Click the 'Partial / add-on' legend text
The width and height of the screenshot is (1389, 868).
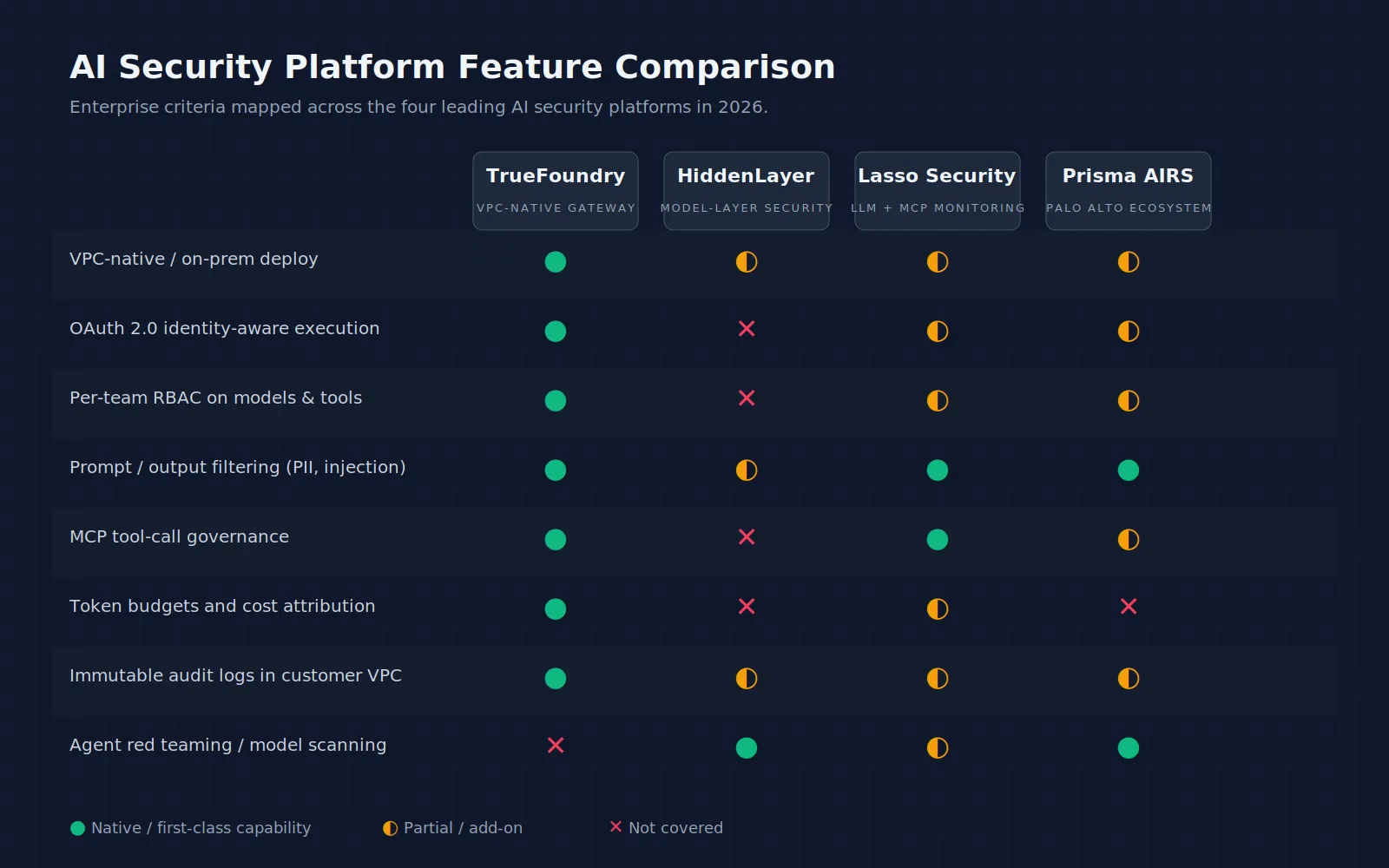(x=463, y=828)
